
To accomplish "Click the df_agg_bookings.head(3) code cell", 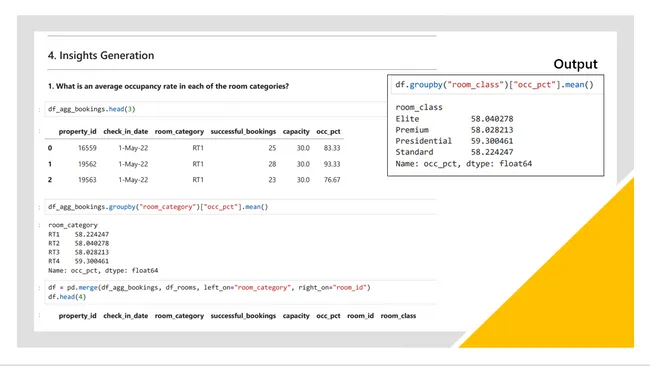I will (216, 109).
